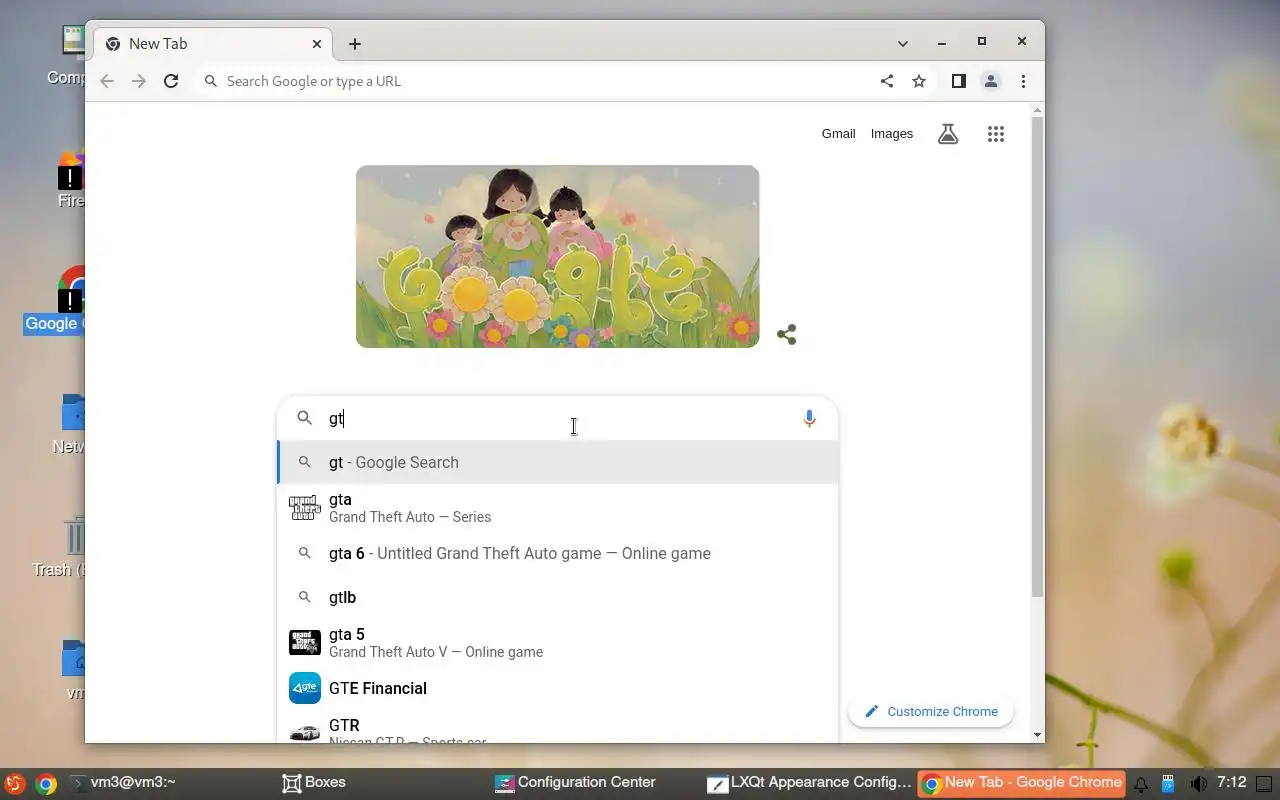The width and height of the screenshot is (1280, 800).
Task: Click the Chrome back arrow
Action: [x=107, y=81]
